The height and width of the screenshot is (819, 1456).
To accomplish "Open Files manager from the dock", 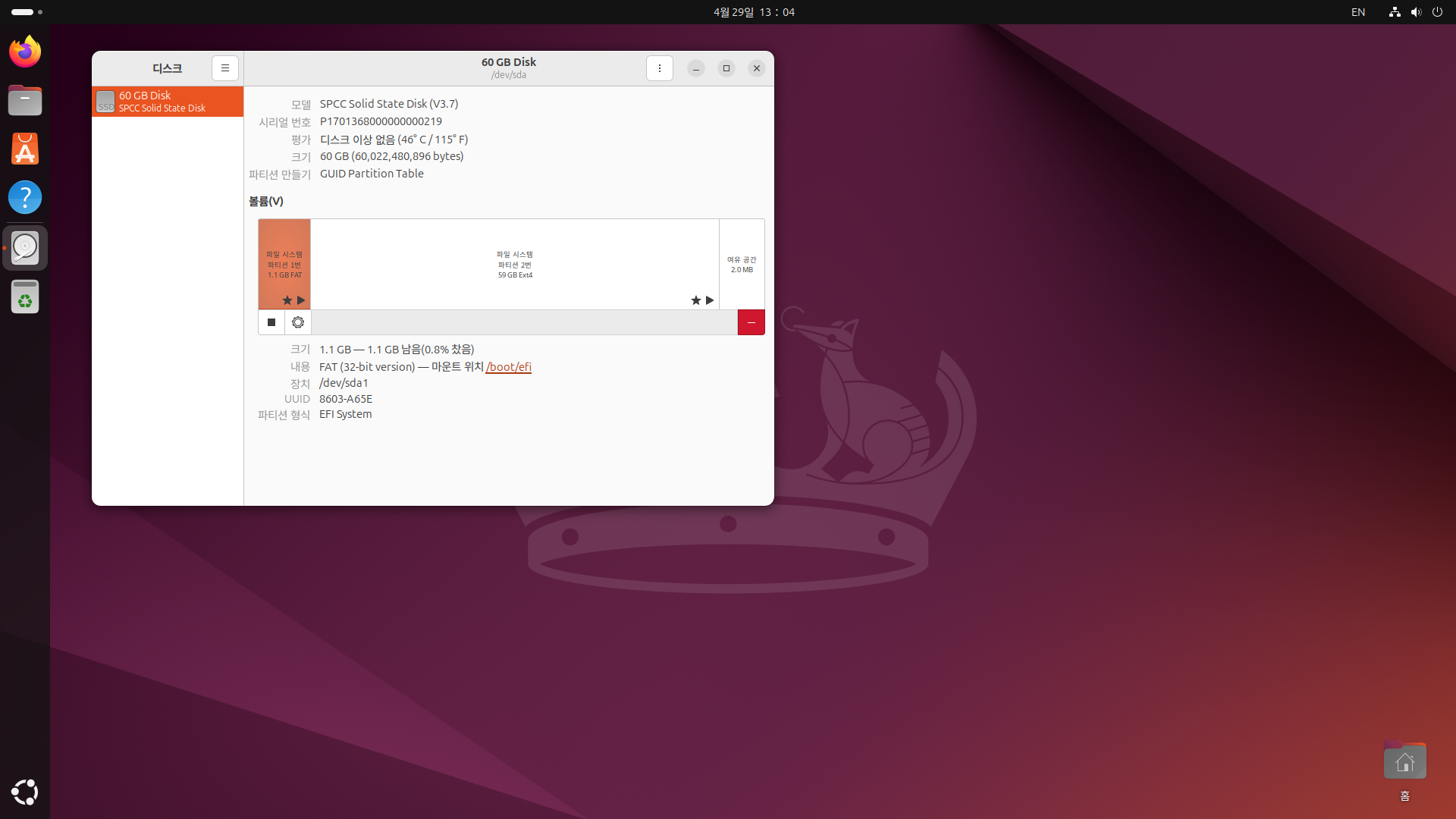I will pyautogui.click(x=25, y=100).
